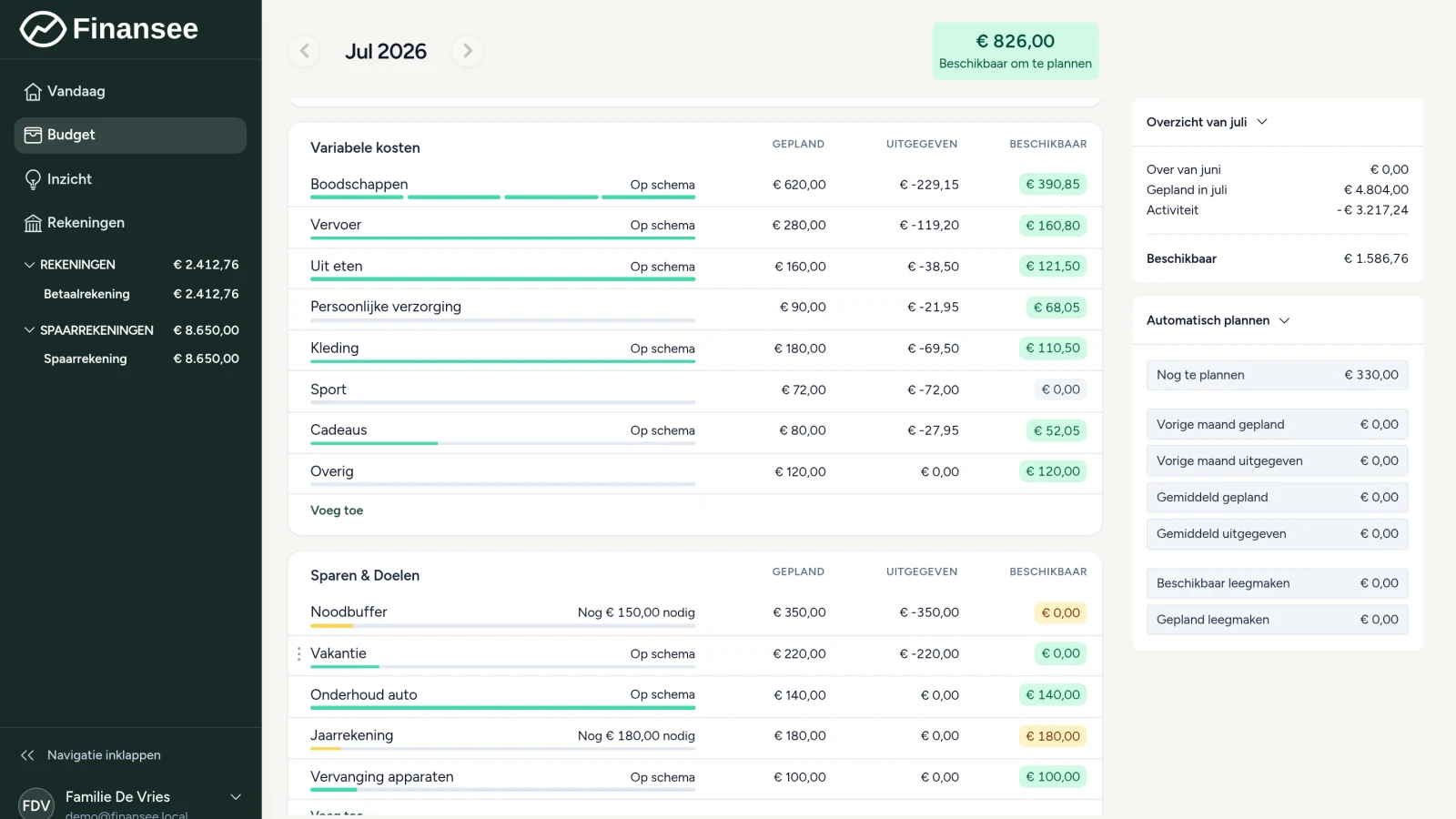Go to previous month arrow

tap(305, 51)
